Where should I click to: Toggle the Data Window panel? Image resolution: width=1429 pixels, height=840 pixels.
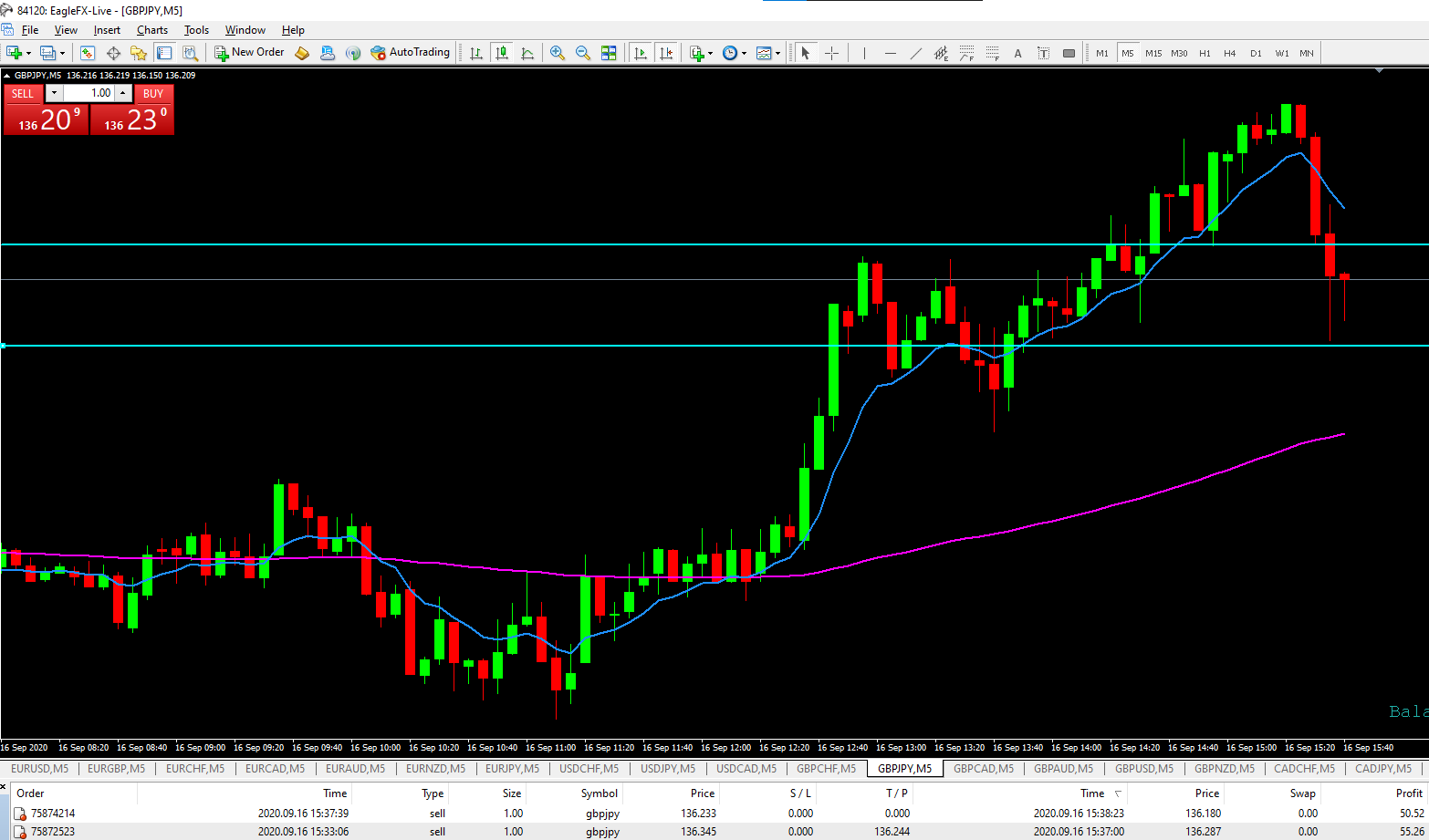(113, 53)
